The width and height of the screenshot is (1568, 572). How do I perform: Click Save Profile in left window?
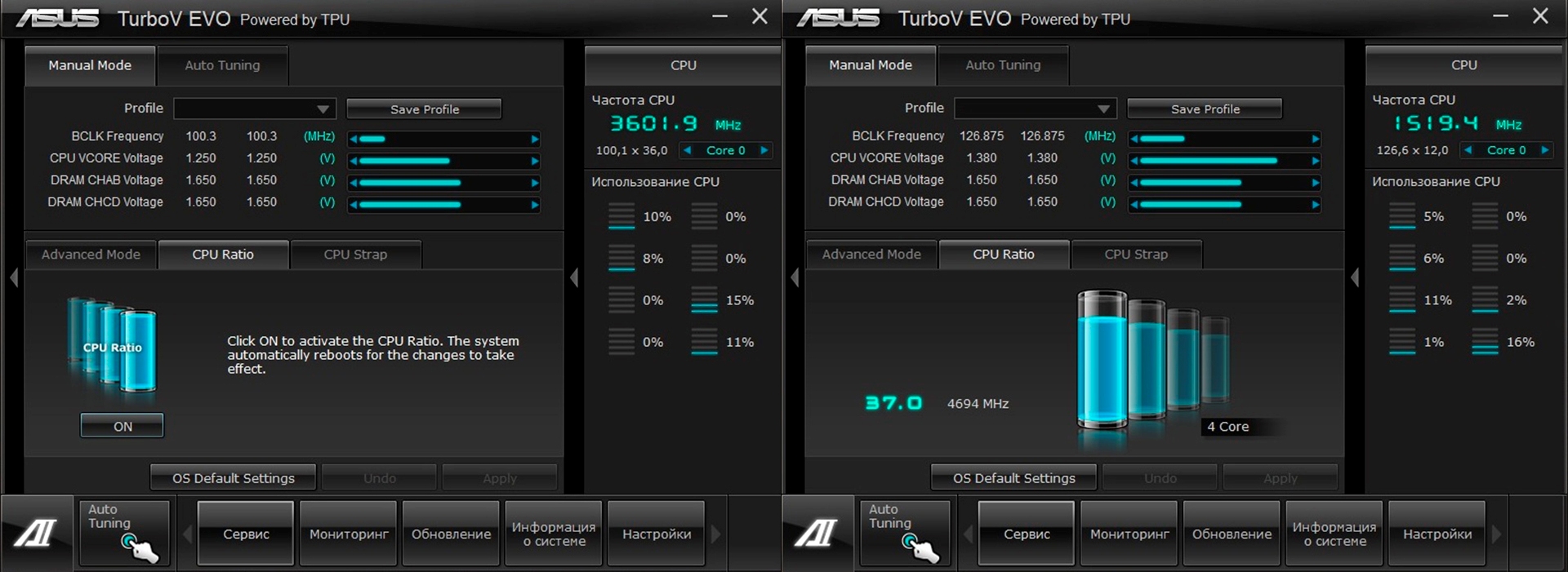point(424,109)
